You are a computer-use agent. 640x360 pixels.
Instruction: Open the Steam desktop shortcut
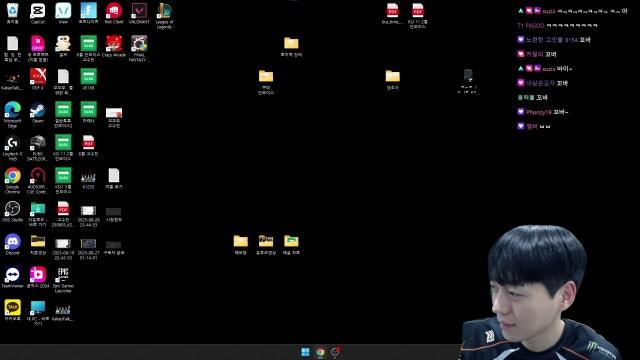(x=38, y=111)
